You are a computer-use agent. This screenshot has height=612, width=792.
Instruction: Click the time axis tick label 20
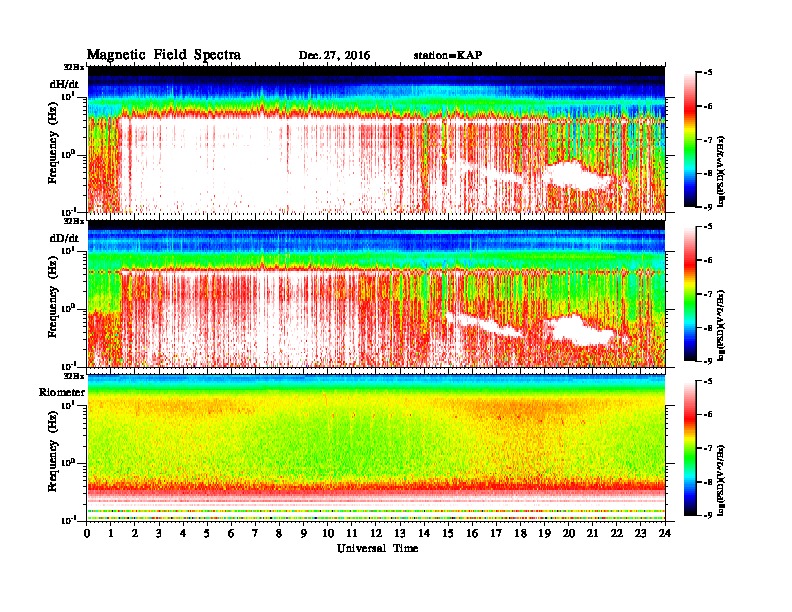click(569, 533)
